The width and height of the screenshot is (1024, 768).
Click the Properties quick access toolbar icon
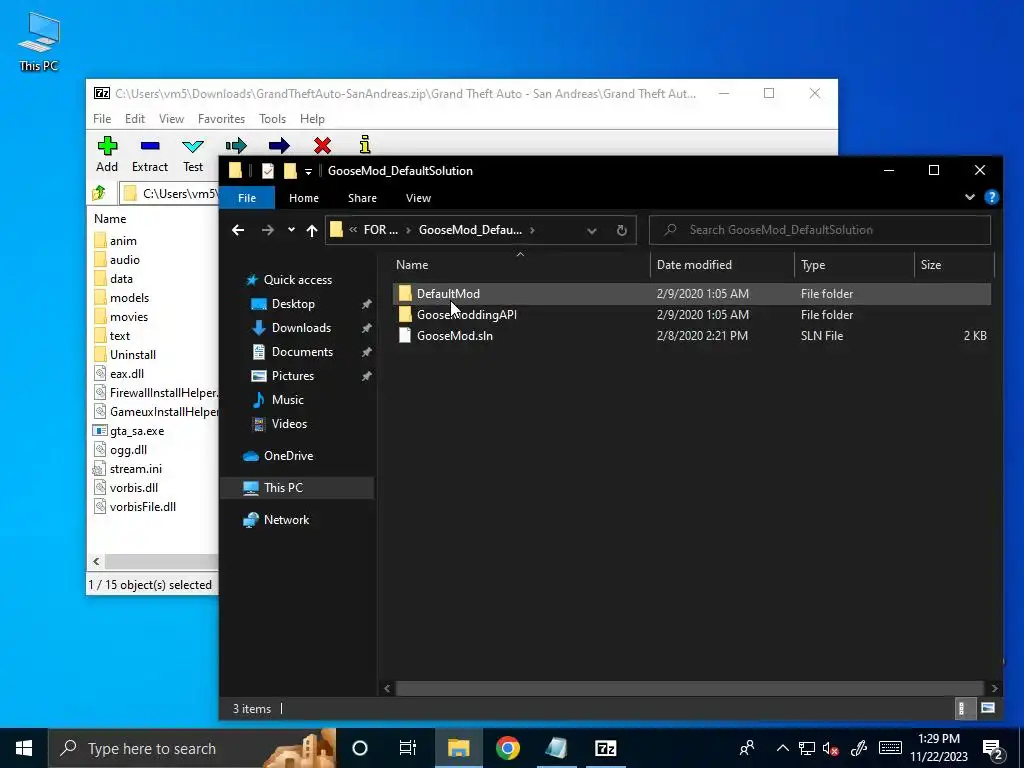268,170
